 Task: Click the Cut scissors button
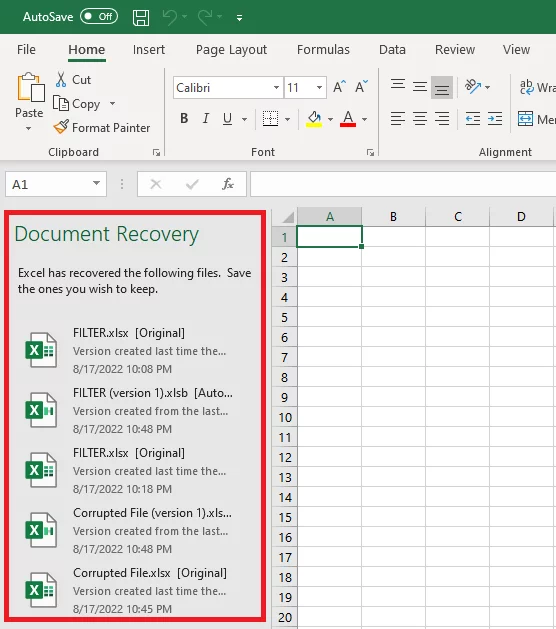click(x=73, y=79)
